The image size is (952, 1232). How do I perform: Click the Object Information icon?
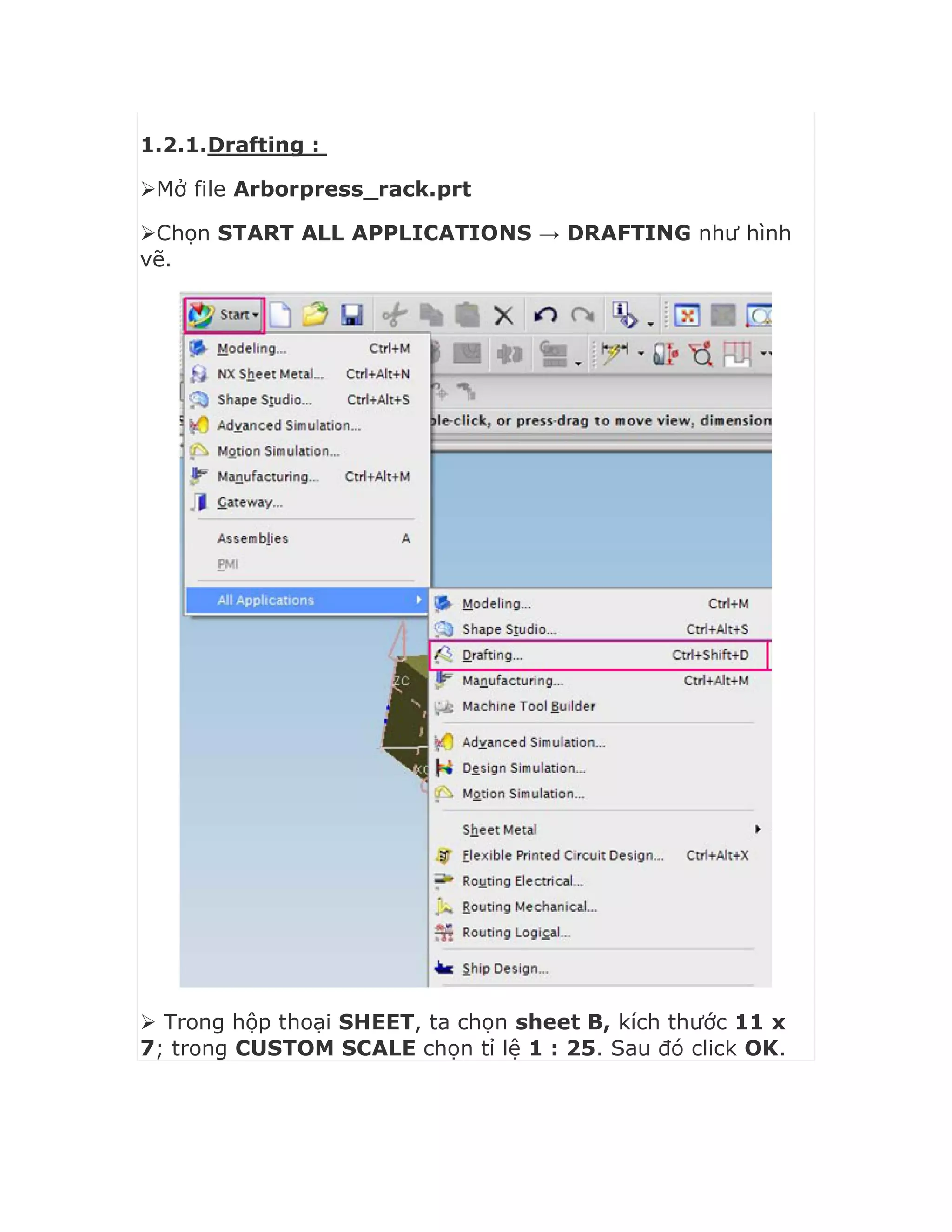pyautogui.click(x=625, y=315)
